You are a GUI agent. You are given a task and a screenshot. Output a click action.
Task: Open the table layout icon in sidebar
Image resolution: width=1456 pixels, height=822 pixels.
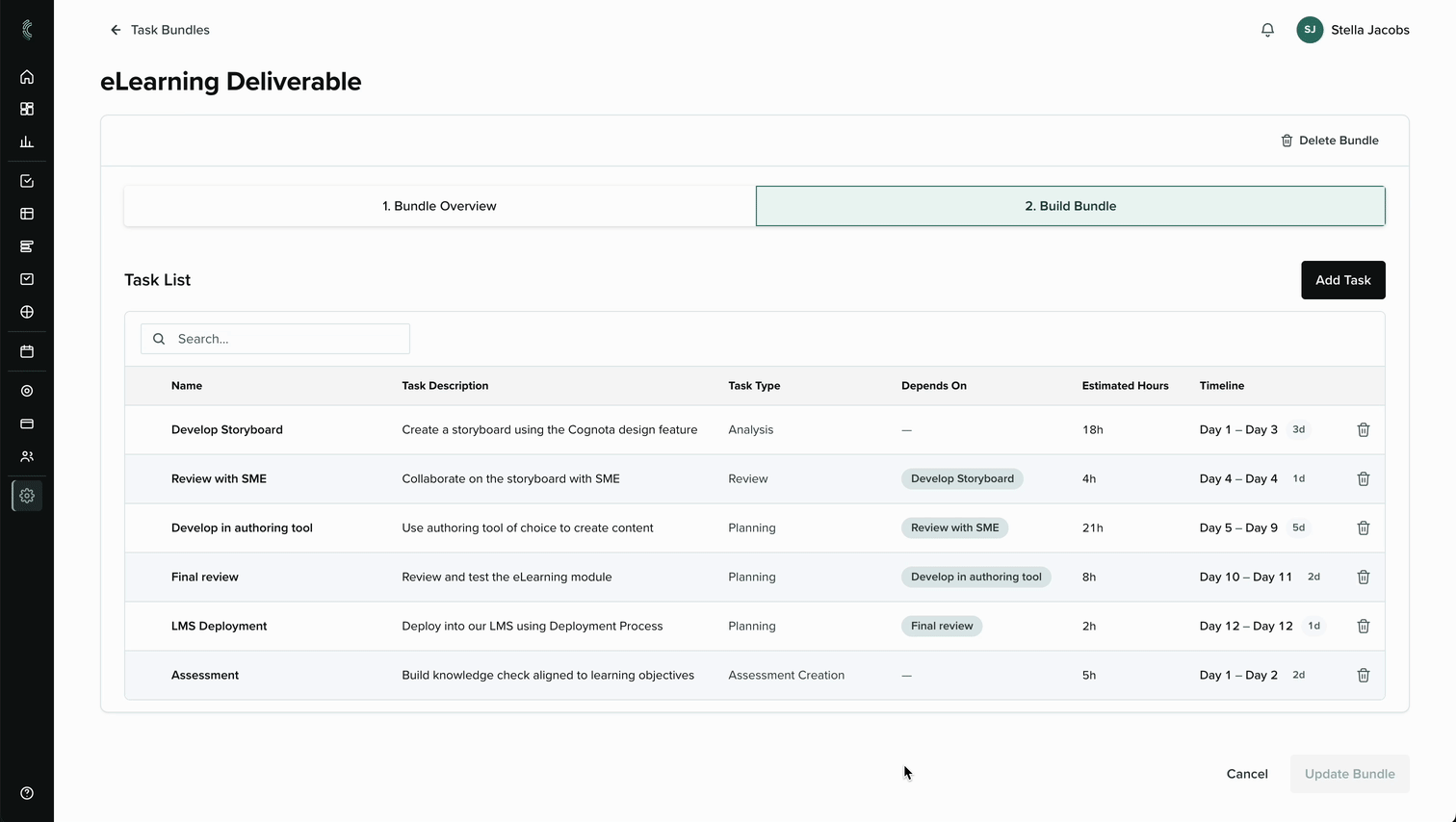[x=27, y=214]
